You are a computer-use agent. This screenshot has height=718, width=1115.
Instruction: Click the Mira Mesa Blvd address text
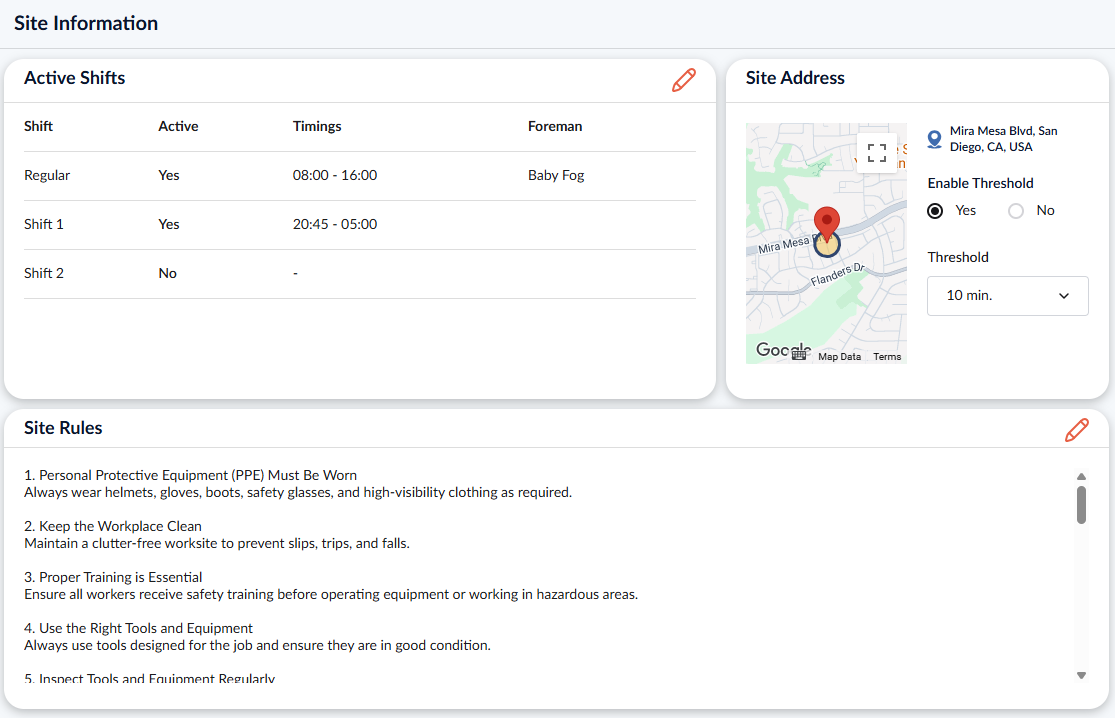pos(1003,139)
